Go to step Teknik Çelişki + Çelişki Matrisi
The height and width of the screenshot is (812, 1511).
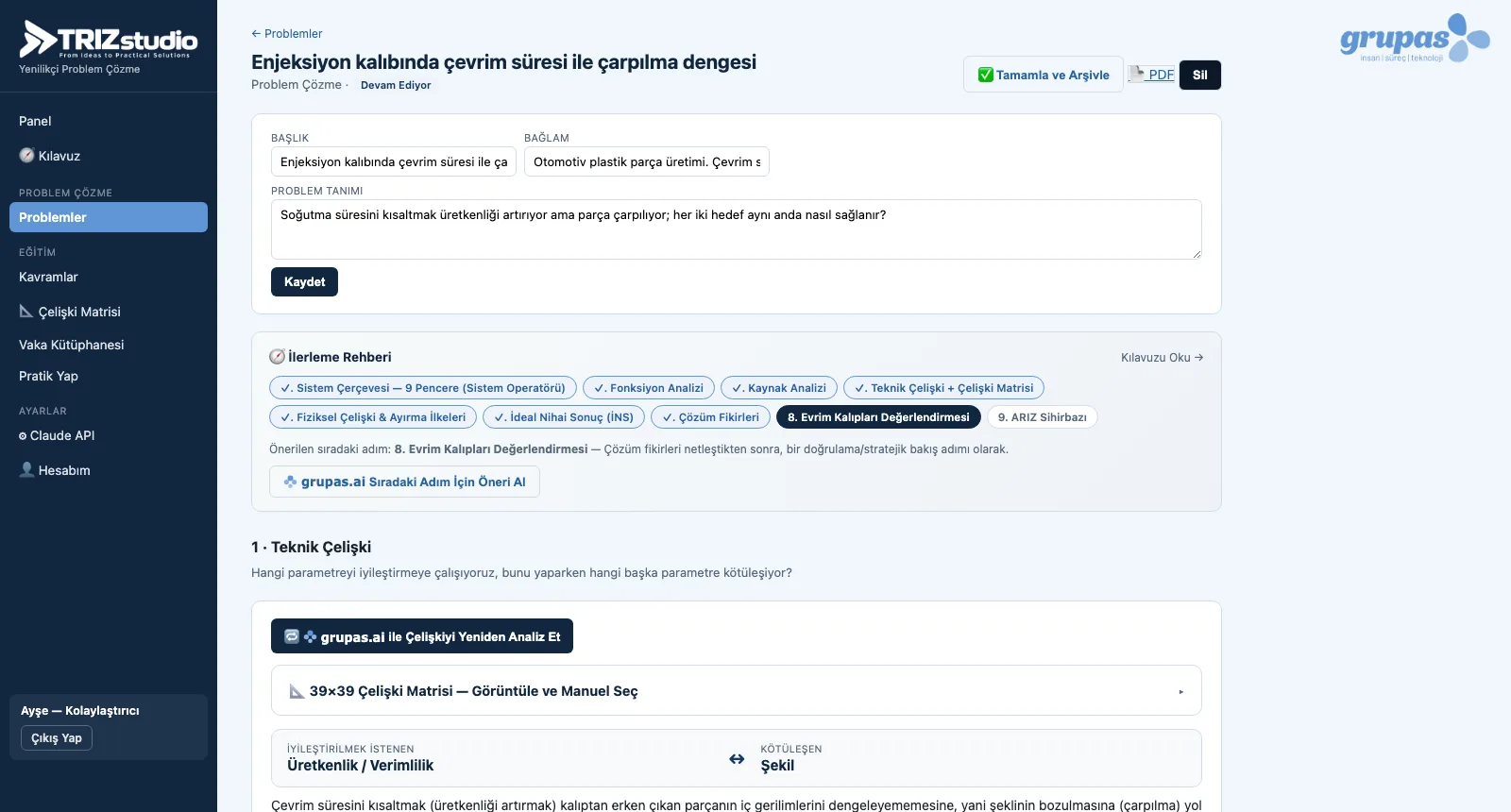[x=944, y=388]
